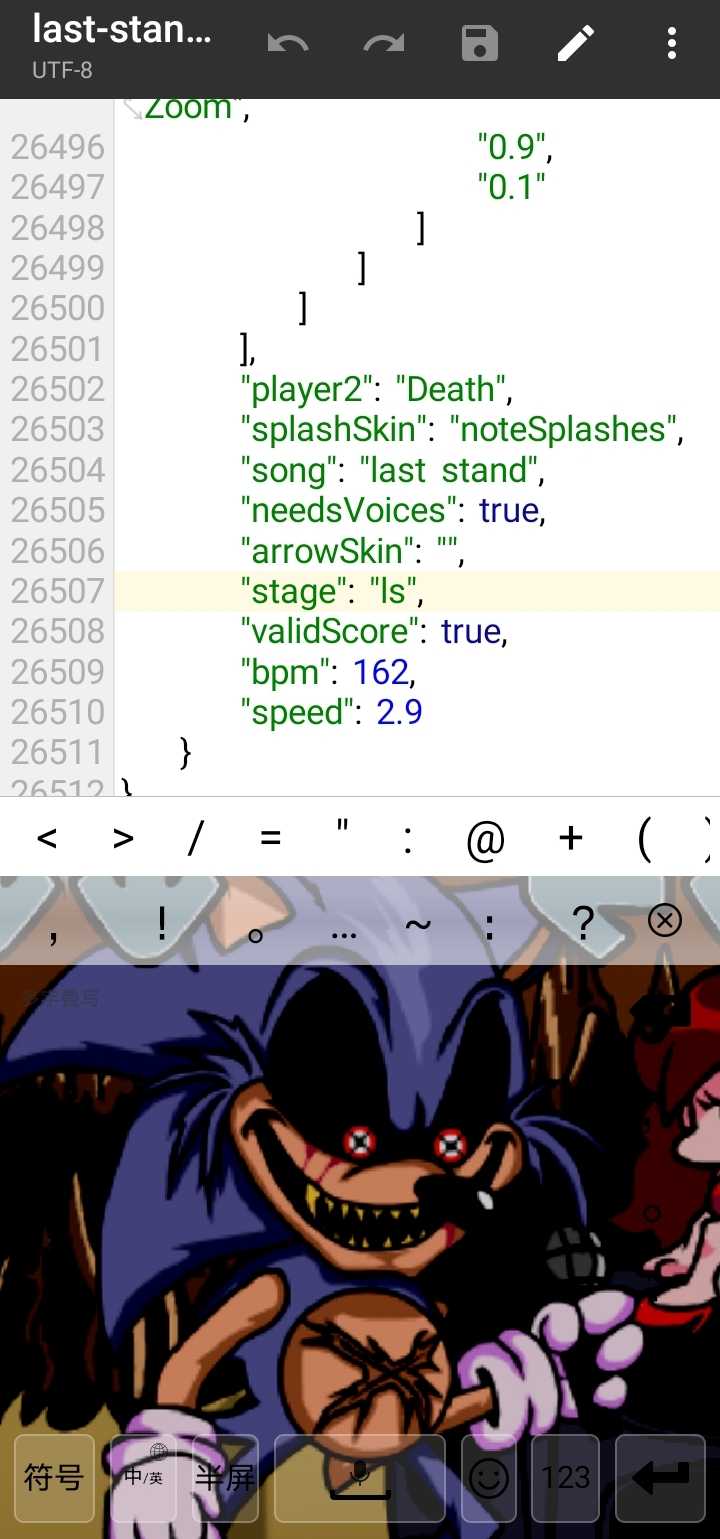
Task: Open the 符号 symbols panel
Action: click(54, 1478)
